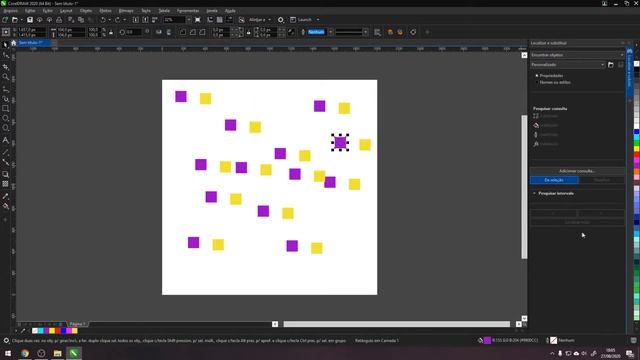Expand the Undo history arrow
The width and height of the screenshot is (640, 360).
[109, 20]
